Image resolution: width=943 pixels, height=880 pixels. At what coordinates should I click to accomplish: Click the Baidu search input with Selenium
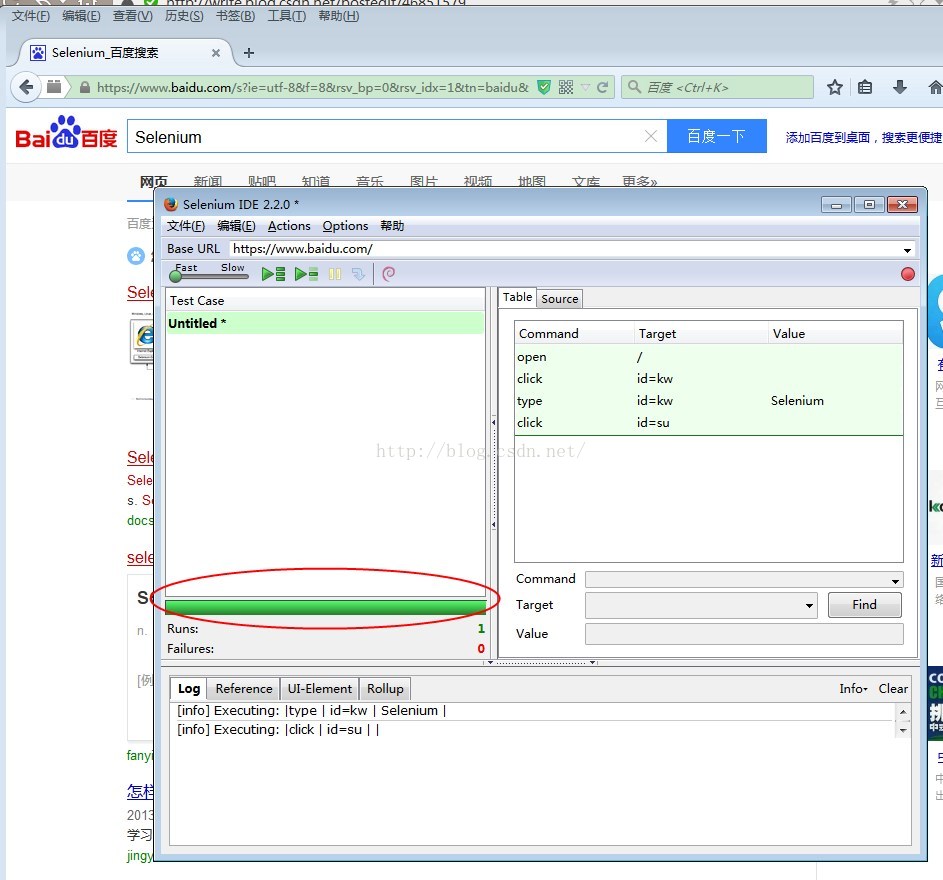coord(385,137)
